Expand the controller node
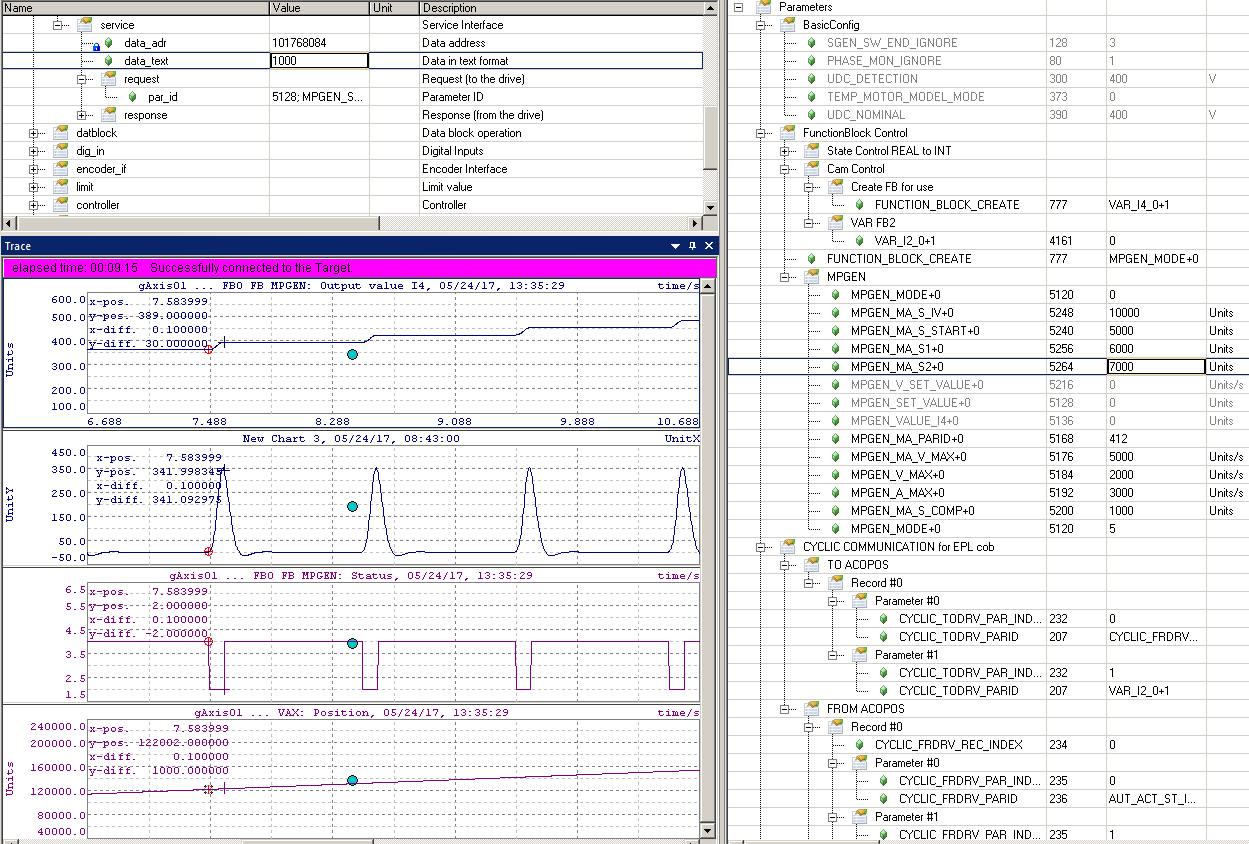Image resolution: width=1249 pixels, height=844 pixels. click(x=34, y=205)
